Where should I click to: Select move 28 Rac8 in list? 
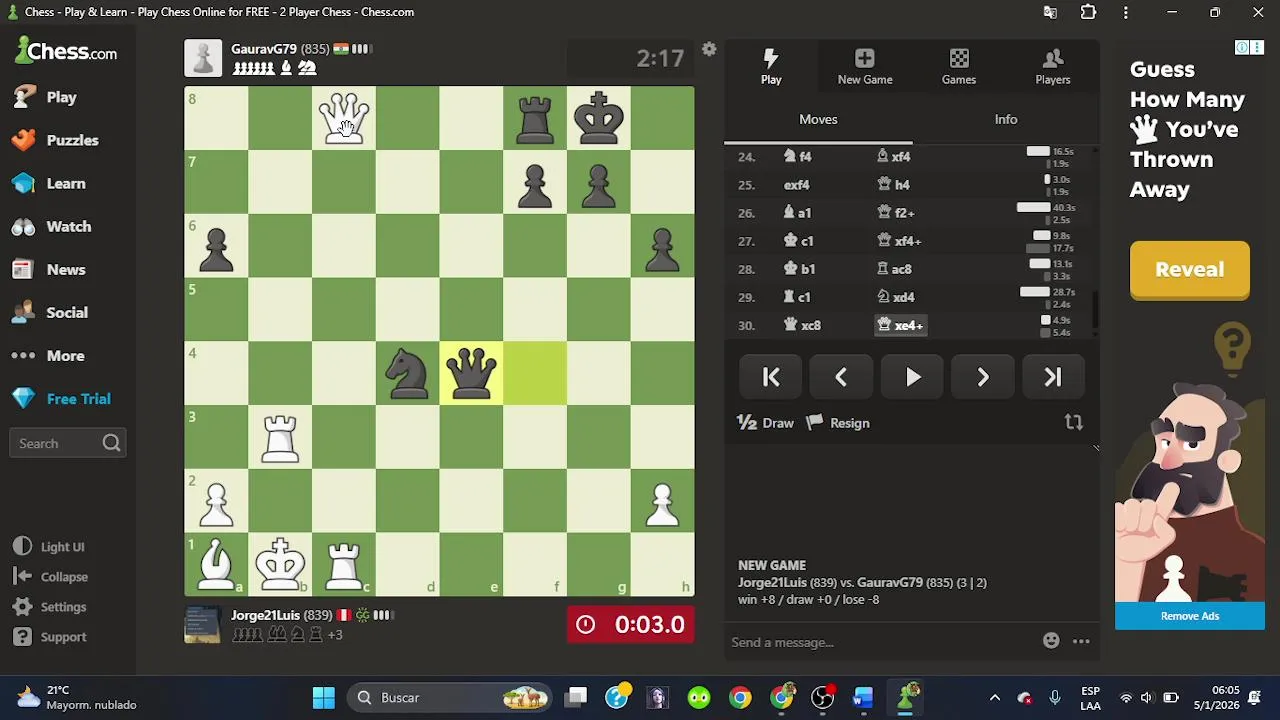[x=893, y=269]
